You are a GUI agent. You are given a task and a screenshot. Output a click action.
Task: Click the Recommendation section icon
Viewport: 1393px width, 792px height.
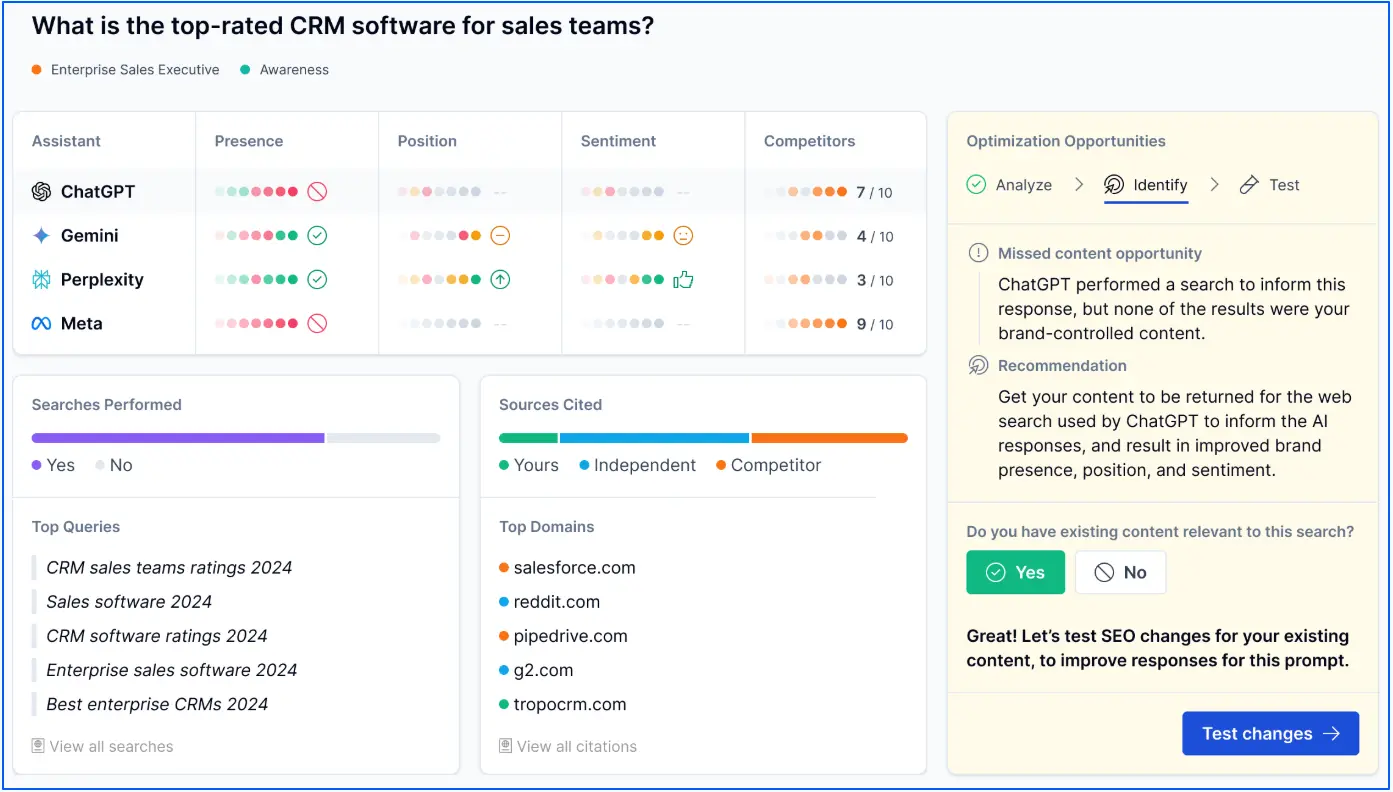(x=978, y=366)
